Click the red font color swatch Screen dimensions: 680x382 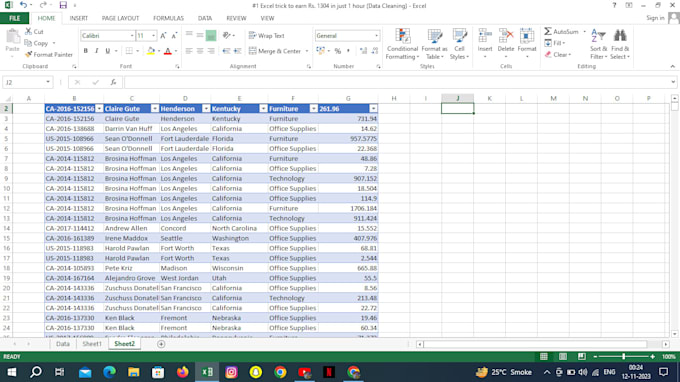coord(168,51)
